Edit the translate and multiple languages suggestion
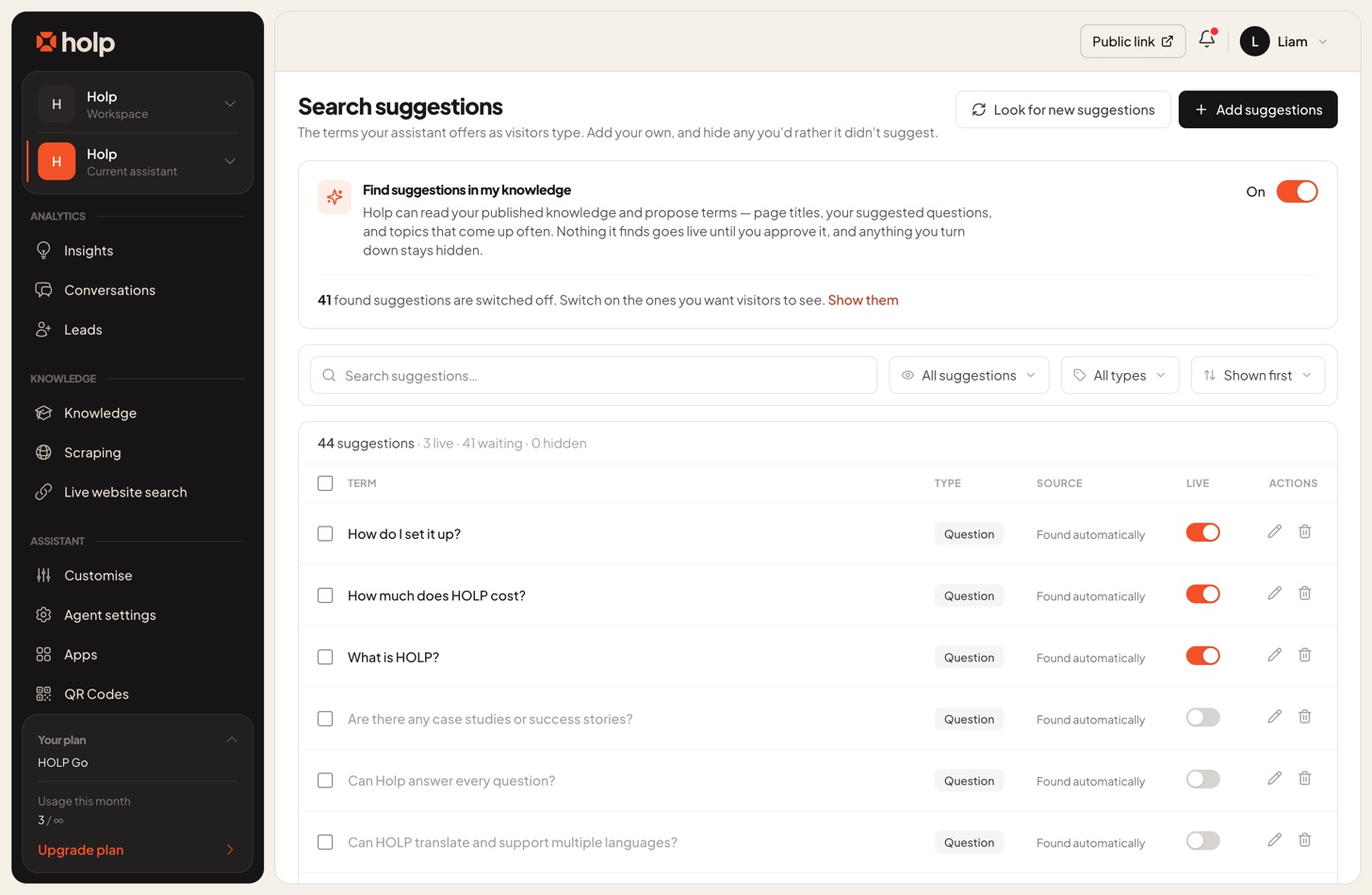Image resolution: width=1372 pixels, height=895 pixels. coord(1274,840)
